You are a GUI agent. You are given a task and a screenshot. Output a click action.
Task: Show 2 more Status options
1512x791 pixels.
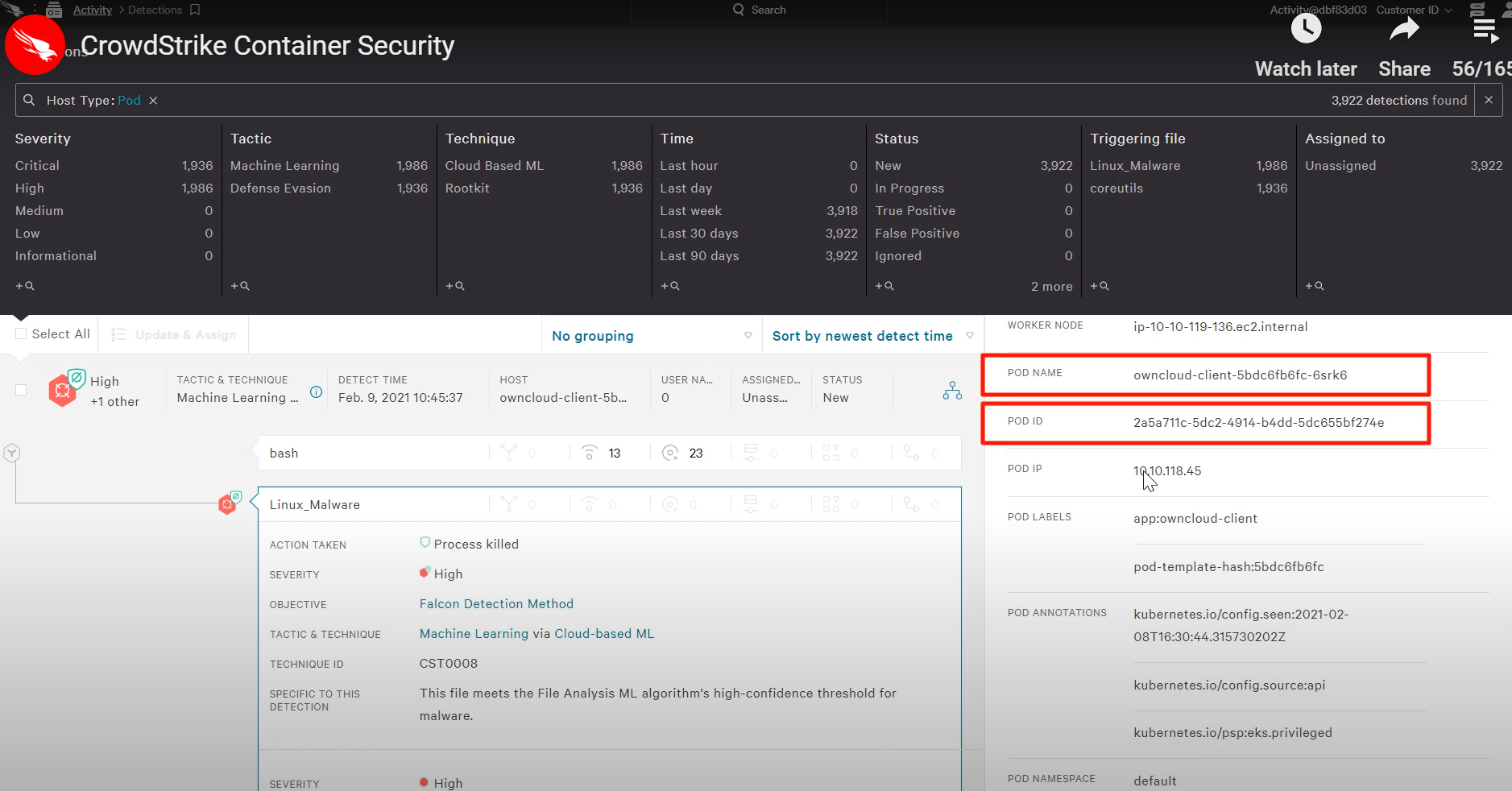[x=1051, y=287]
